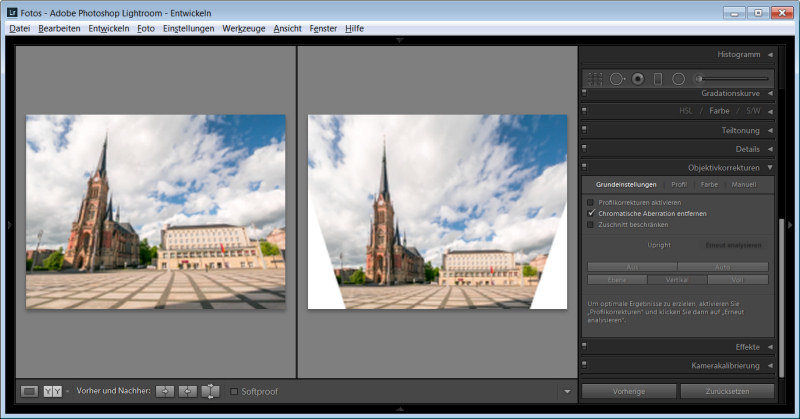
Task: Swap before and after settings icon
Action: pos(210,391)
